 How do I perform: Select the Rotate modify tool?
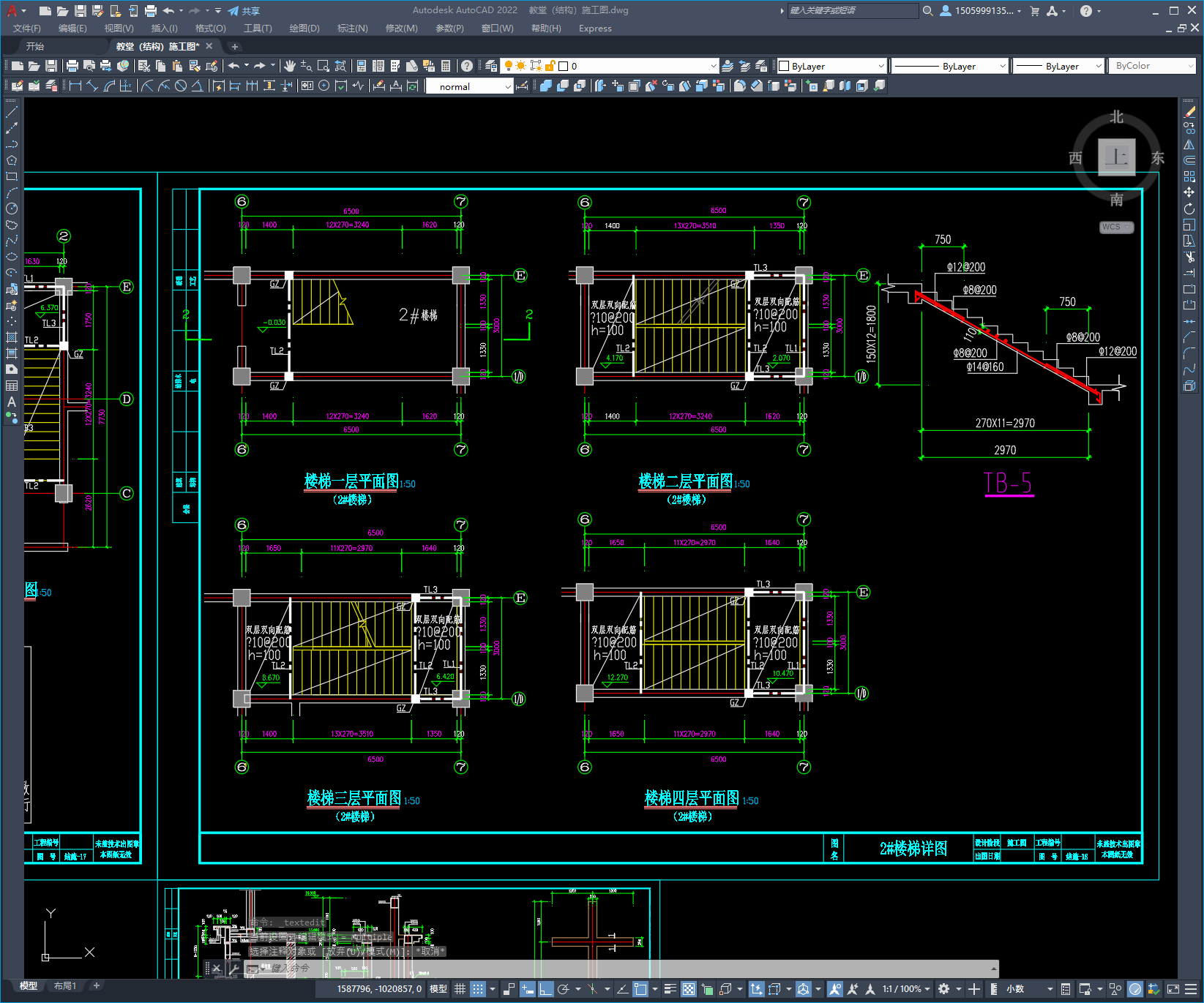1189,209
